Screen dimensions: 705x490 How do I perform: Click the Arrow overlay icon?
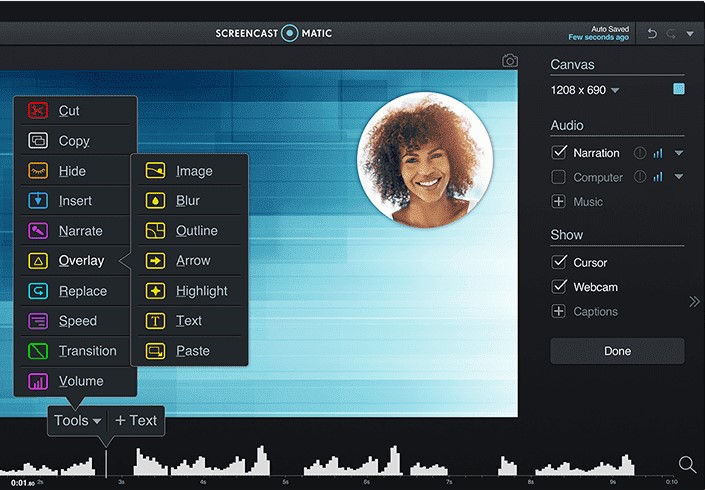(x=155, y=261)
